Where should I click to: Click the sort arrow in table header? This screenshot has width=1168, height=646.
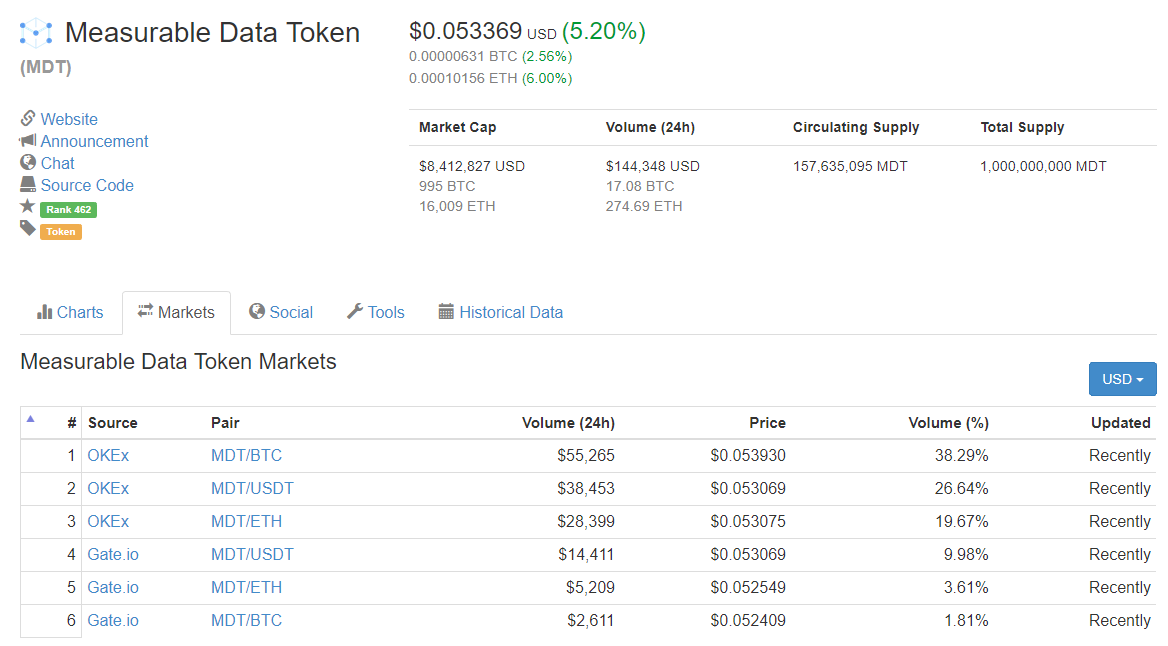pos(31,419)
